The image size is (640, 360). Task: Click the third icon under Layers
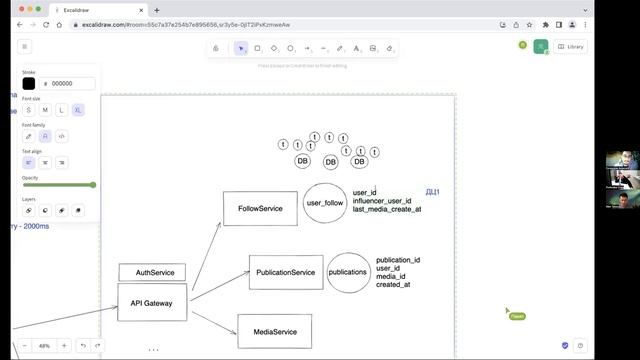tap(62, 210)
